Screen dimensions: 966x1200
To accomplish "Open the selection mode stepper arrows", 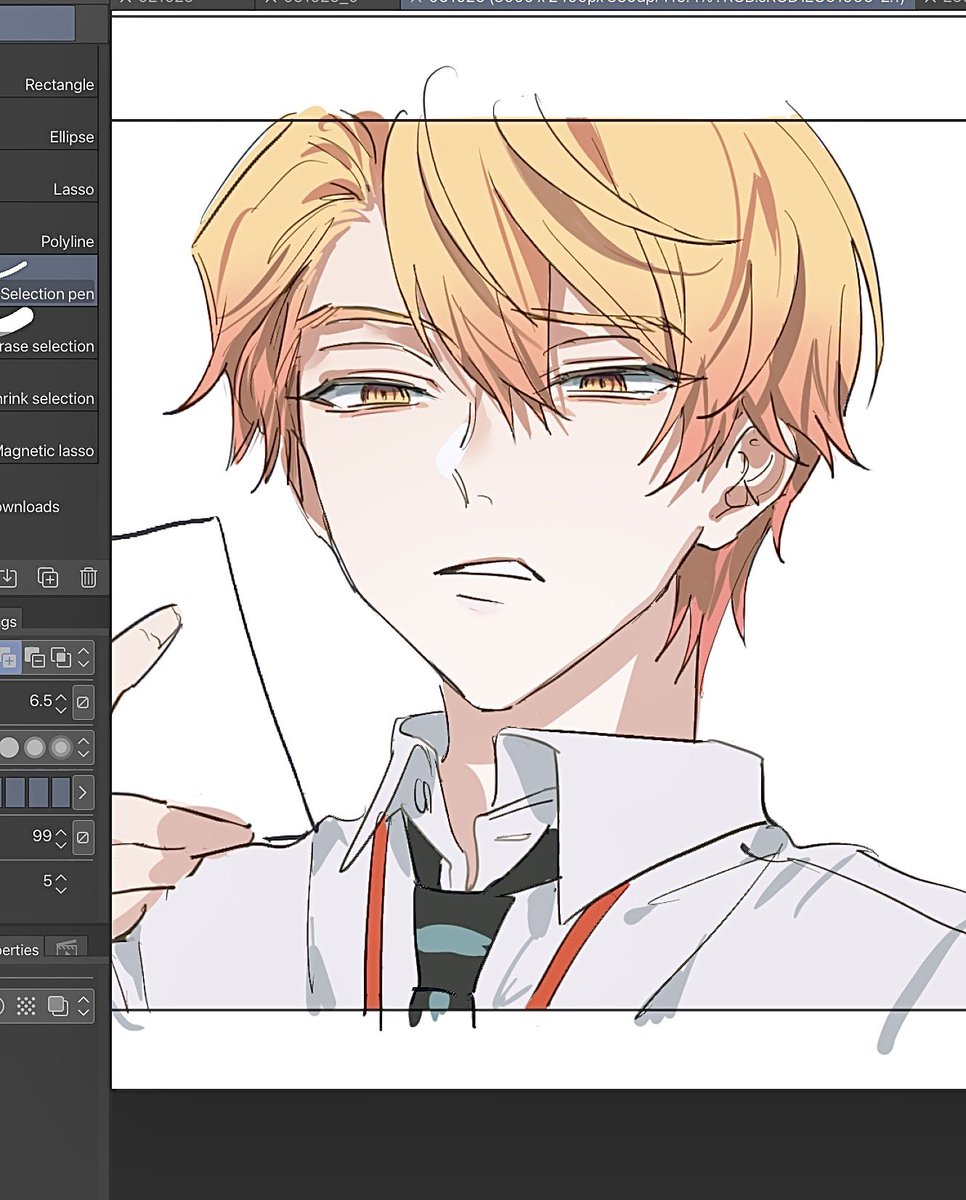I will pyautogui.click(x=84, y=658).
